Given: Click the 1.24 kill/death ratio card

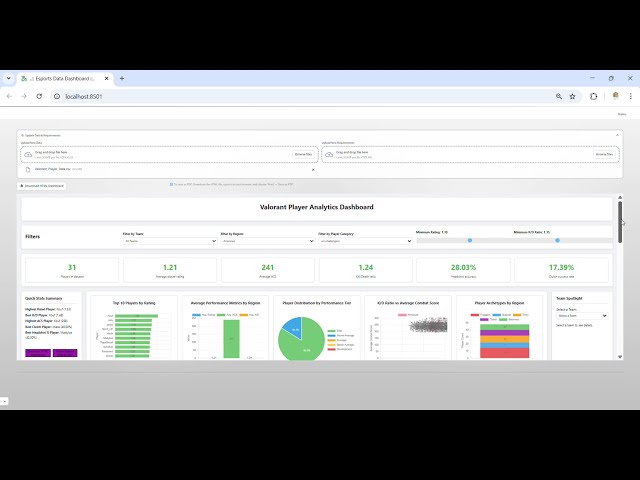Looking at the screenshot, I should coord(366,270).
